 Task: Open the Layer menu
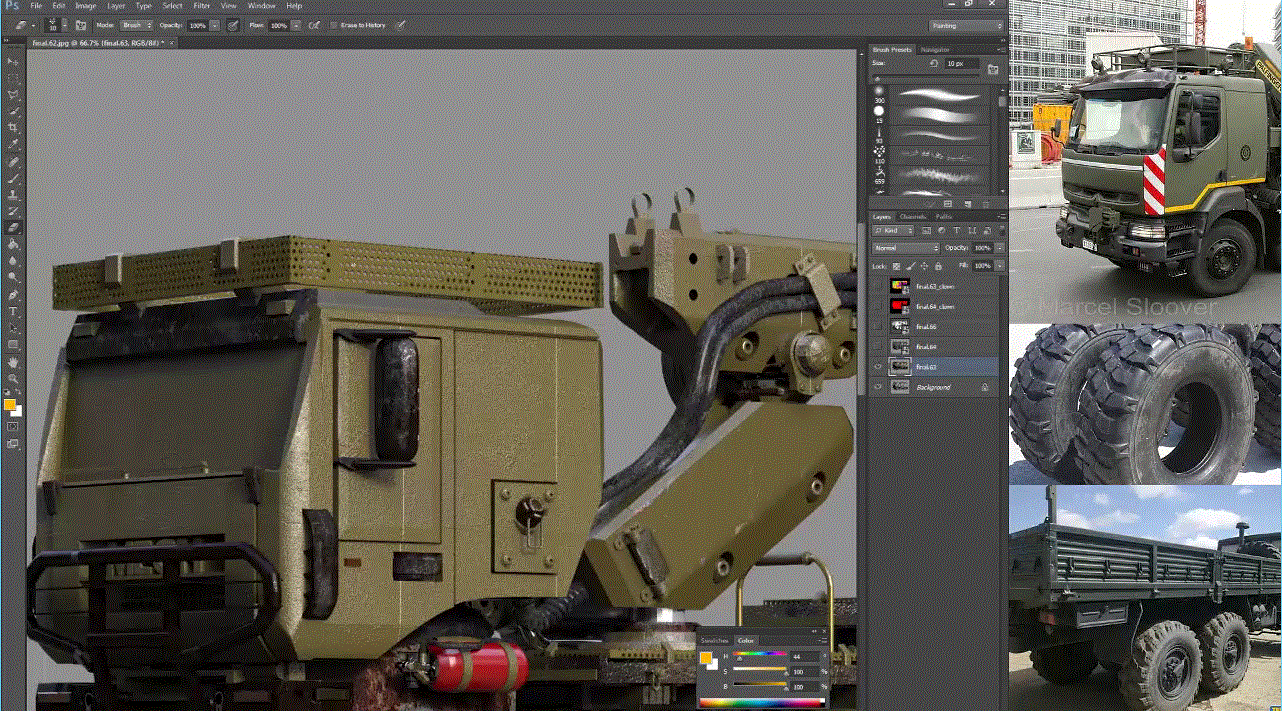116,6
